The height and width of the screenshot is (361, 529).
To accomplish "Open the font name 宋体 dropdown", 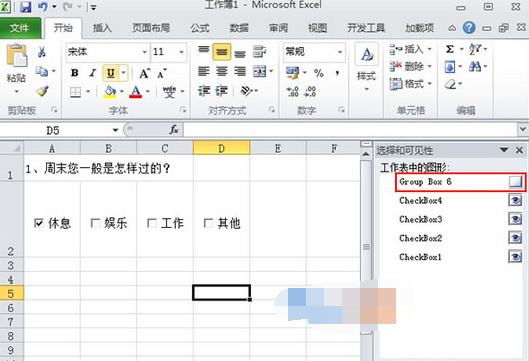I will (x=144, y=52).
